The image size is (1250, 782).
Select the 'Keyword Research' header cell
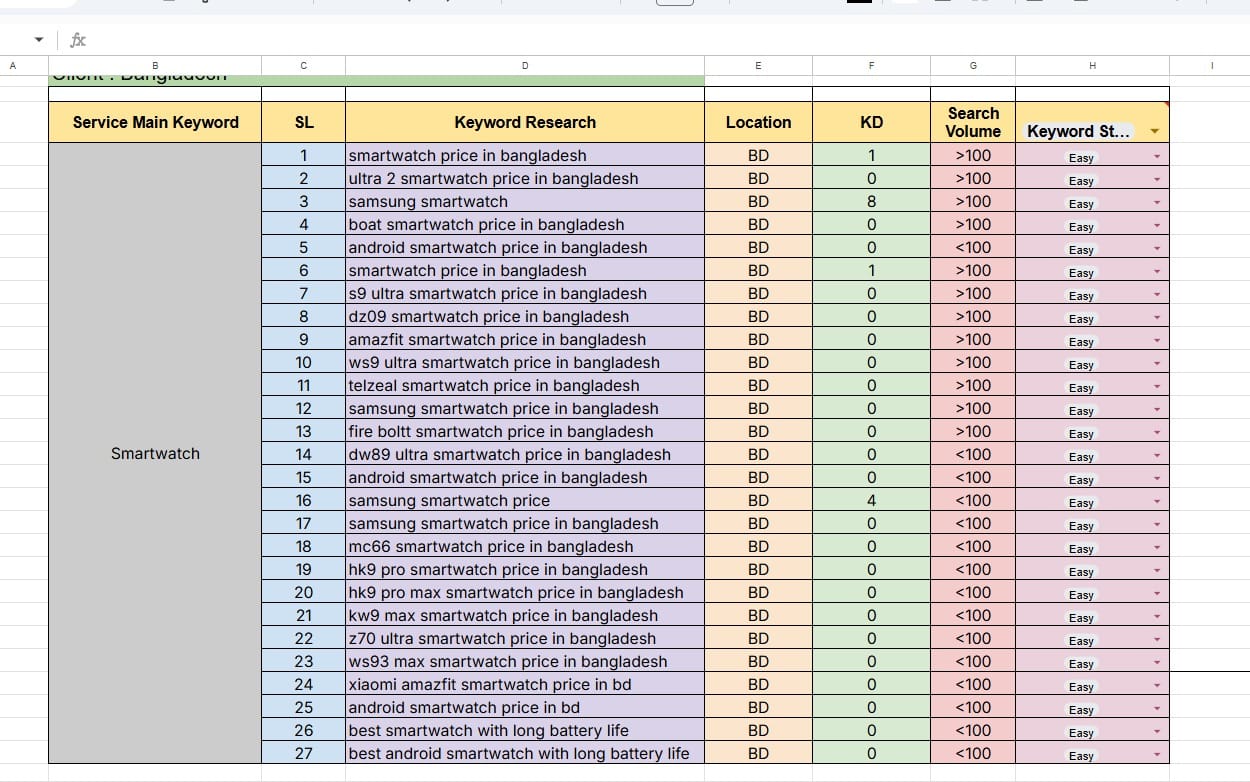[x=524, y=121]
